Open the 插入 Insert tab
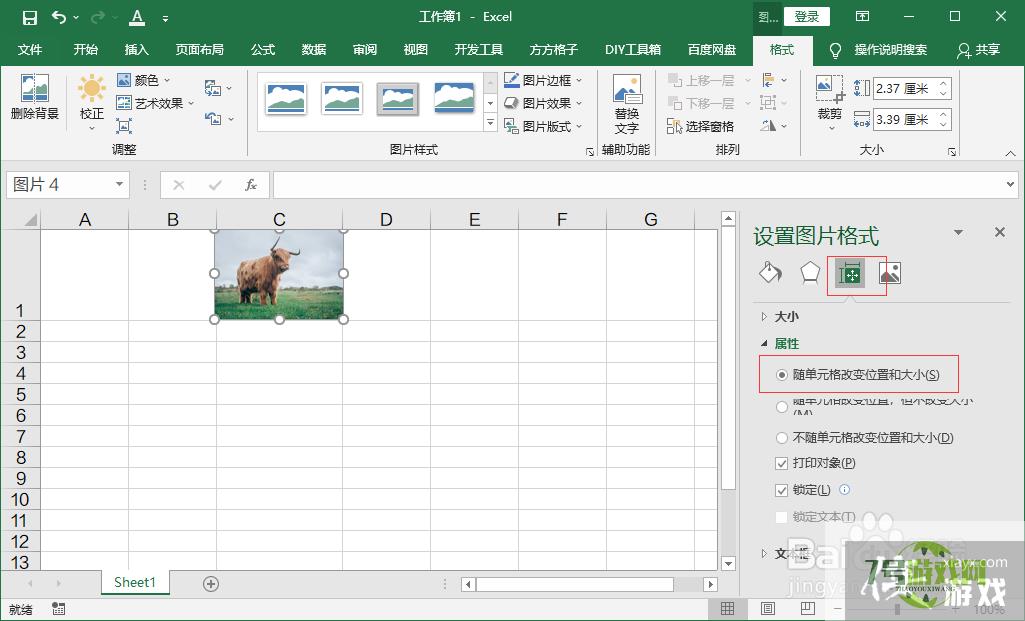 (x=137, y=50)
